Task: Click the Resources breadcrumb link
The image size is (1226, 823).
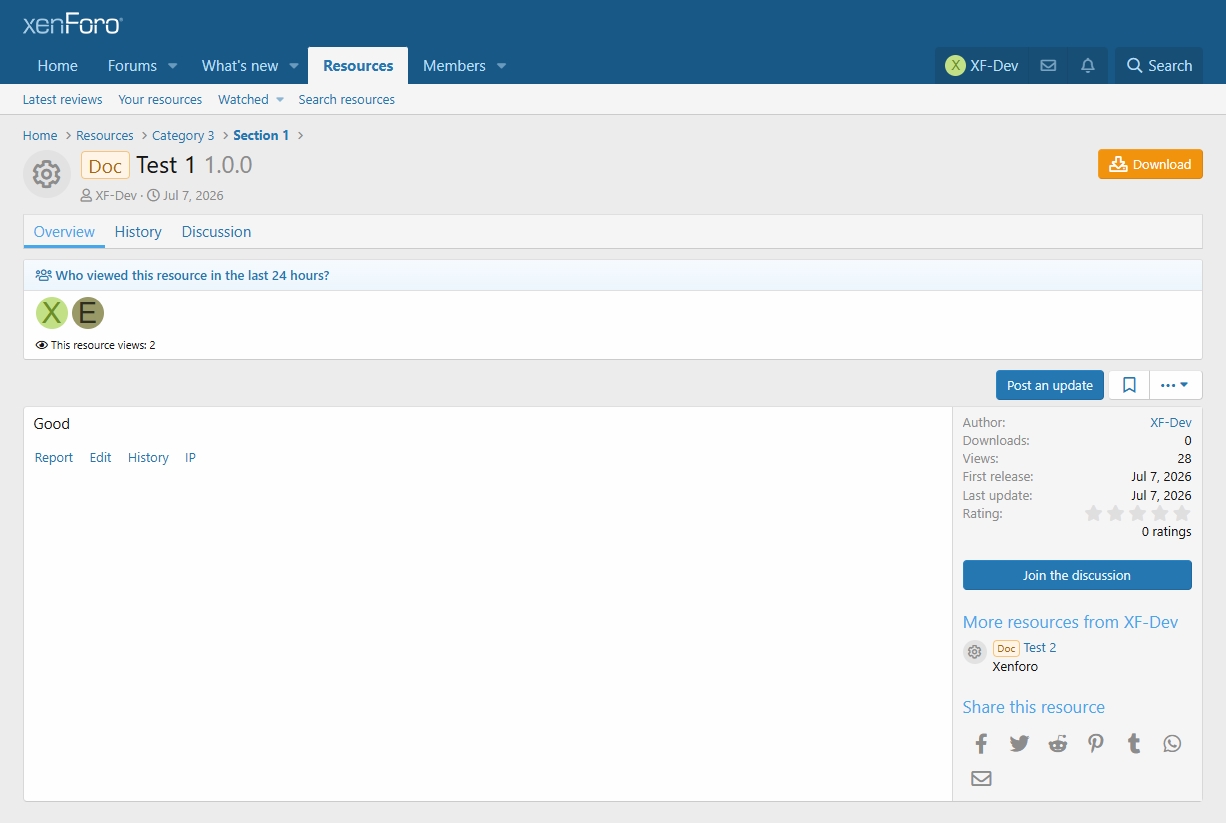Action: click(105, 135)
